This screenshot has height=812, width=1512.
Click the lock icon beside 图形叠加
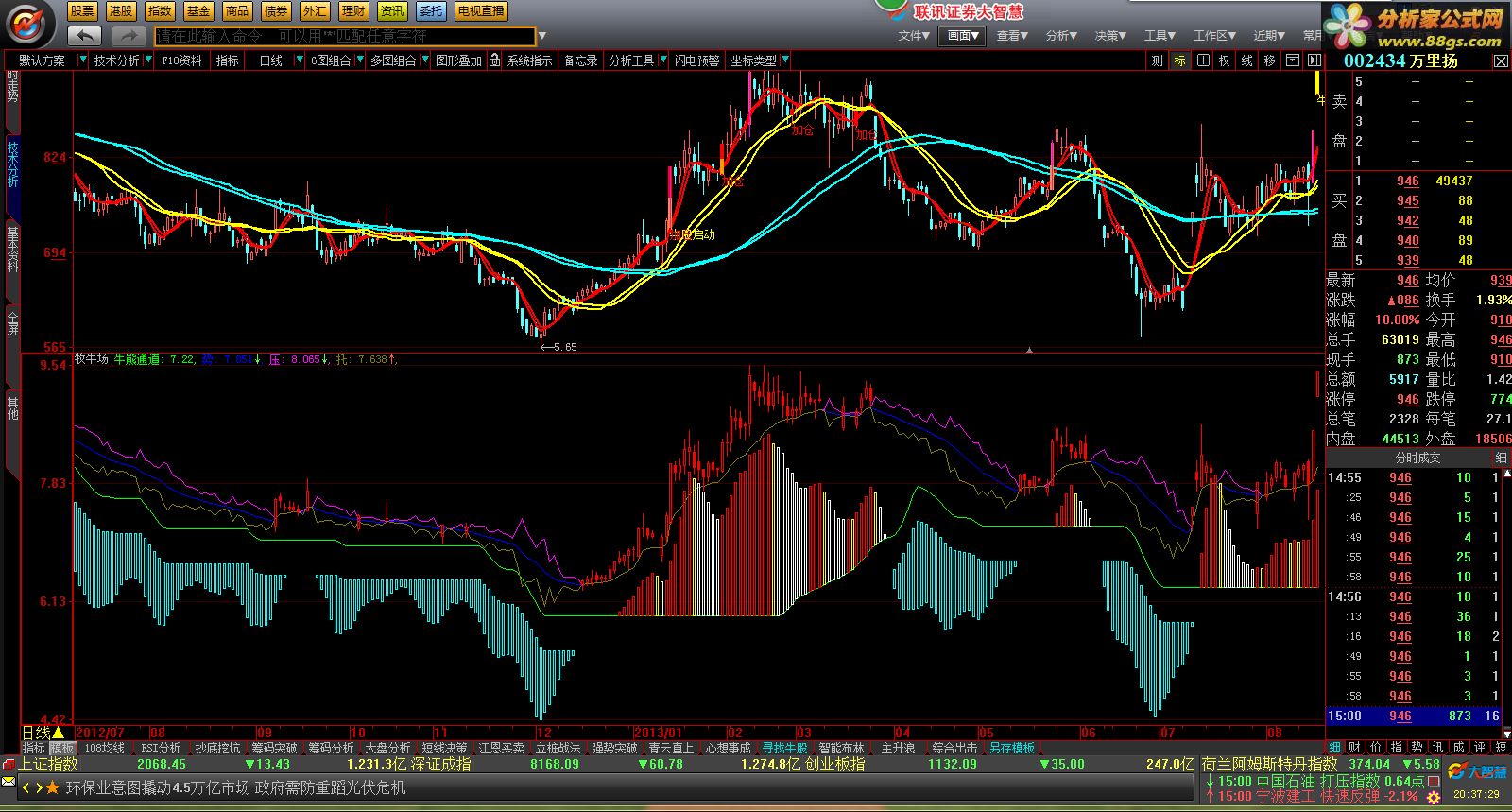point(494,60)
